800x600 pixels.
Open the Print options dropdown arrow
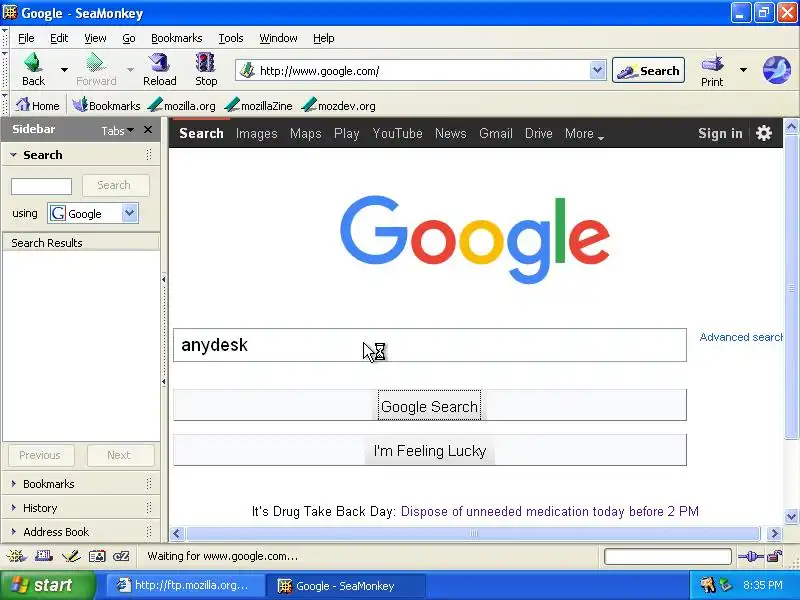coord(743,69)
